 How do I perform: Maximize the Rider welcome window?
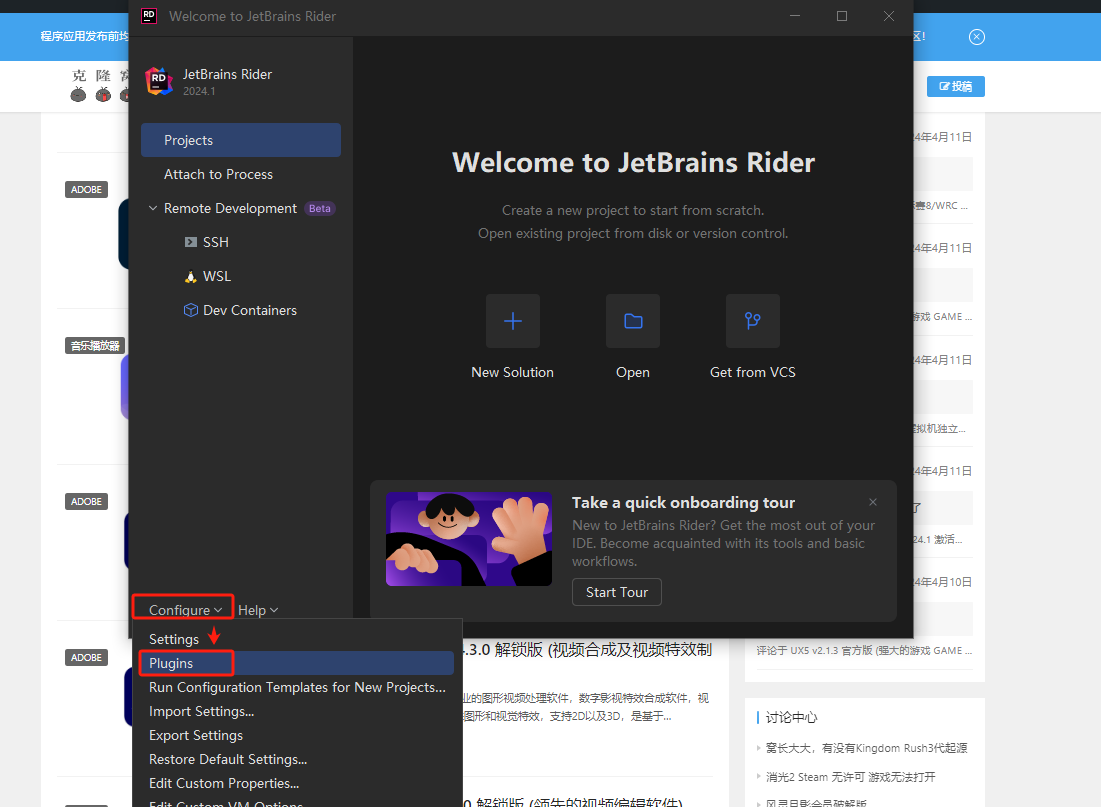point(842,16)
